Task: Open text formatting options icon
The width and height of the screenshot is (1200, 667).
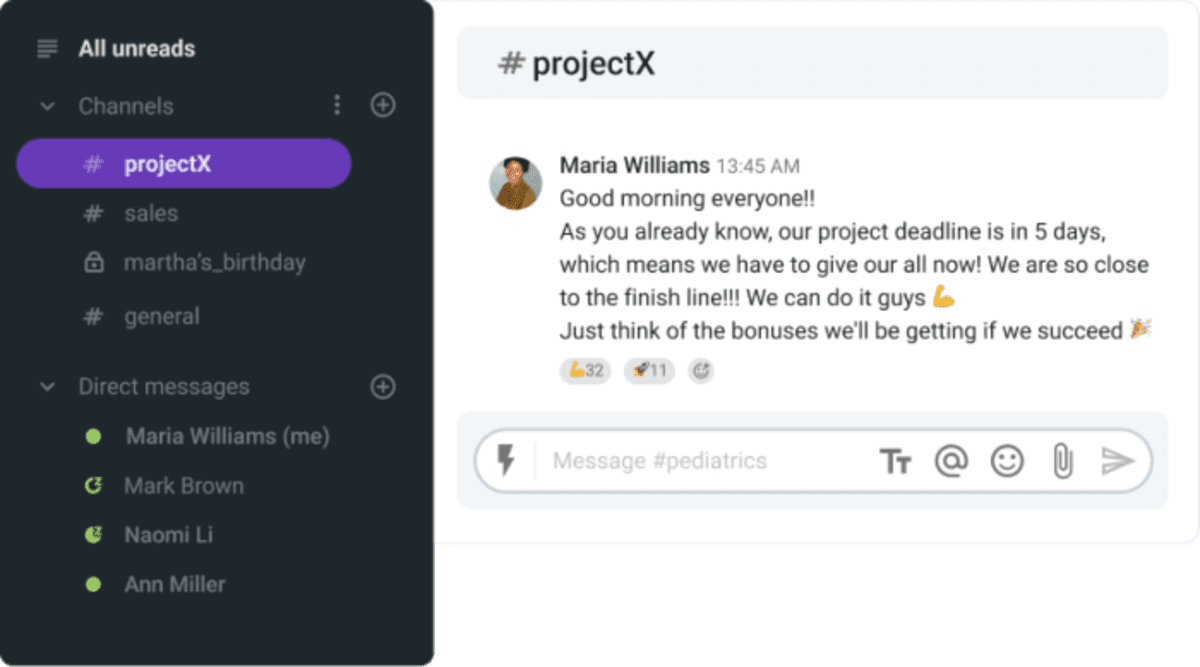Action: (895, 461)
